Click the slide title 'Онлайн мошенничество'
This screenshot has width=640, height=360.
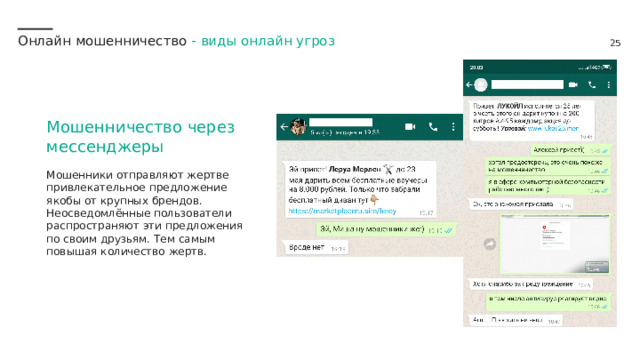102,41
